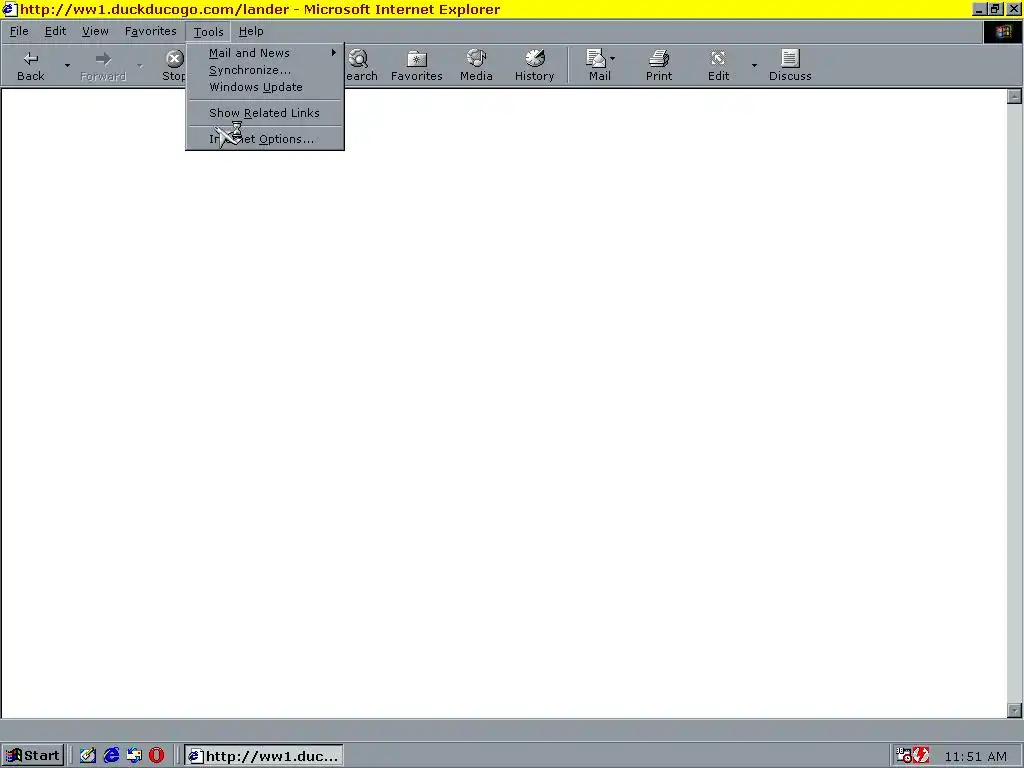Click the Windows flag logo in the menu bar corner
This screenshot has width=1024, height=768.
pyautogui.click(x=1003, y=32)
